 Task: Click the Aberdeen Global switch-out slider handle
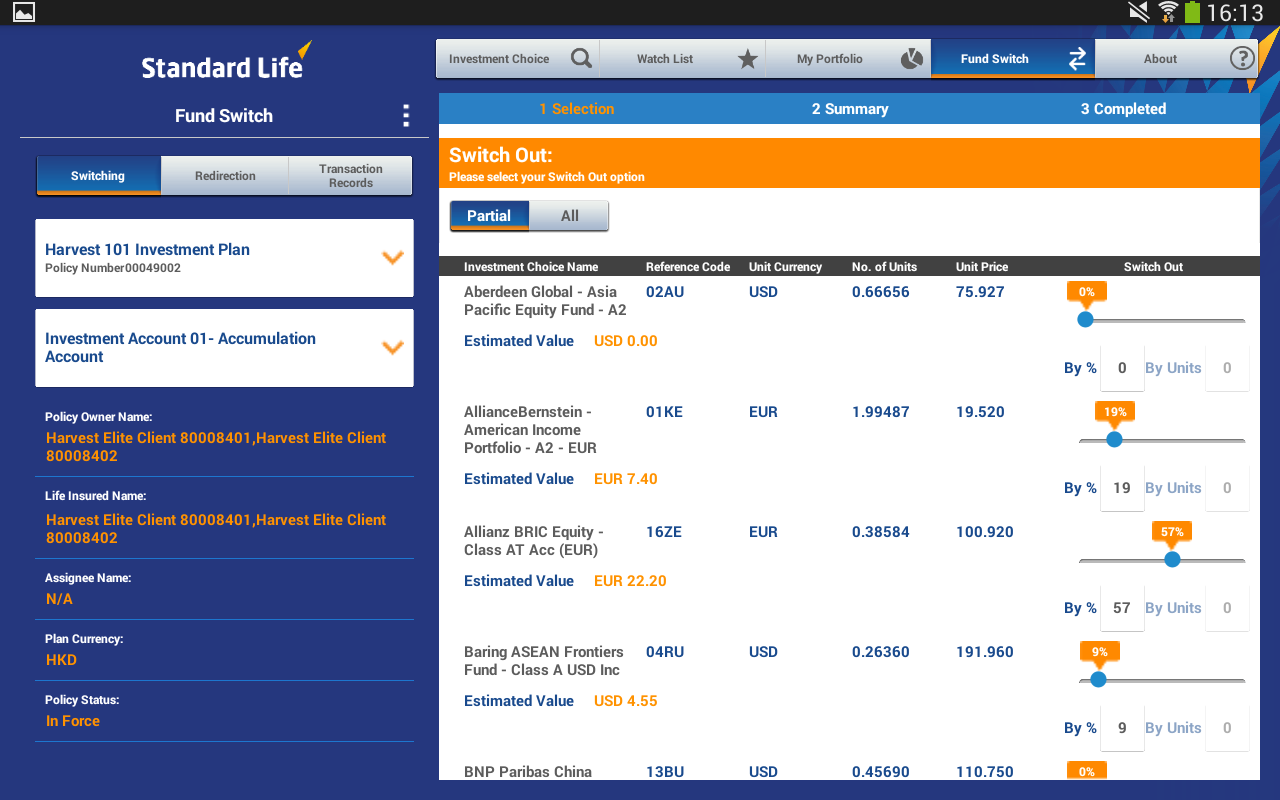(1085, 320)
